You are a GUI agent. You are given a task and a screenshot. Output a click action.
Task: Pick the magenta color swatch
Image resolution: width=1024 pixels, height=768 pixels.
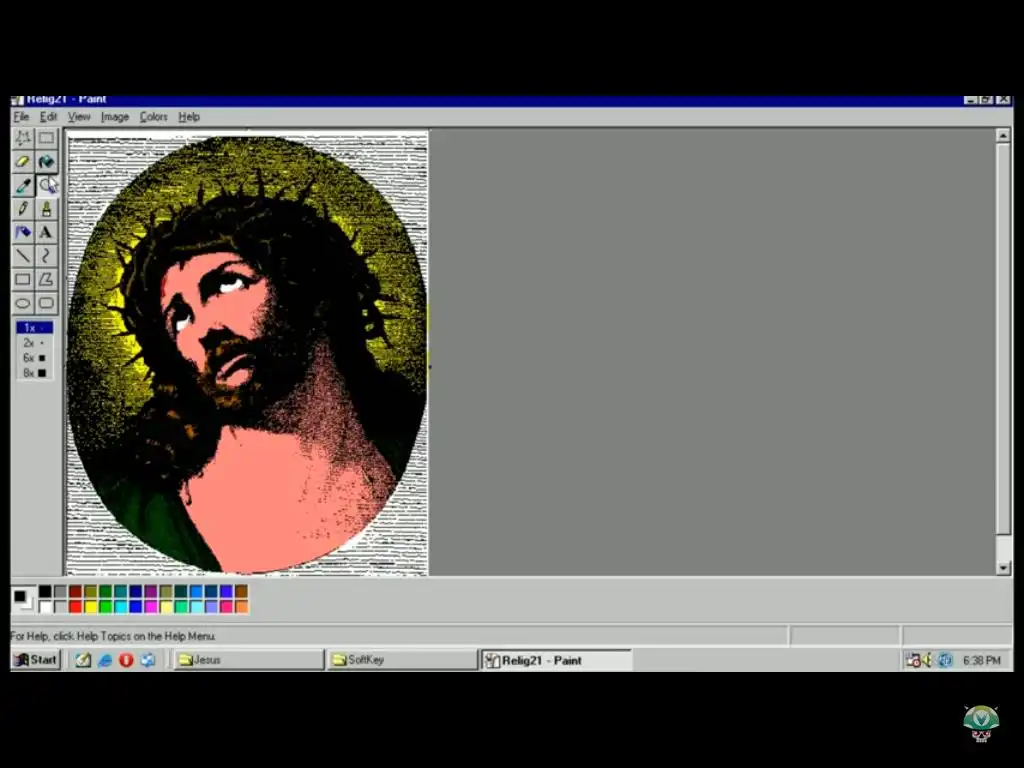tap(151, 607)
